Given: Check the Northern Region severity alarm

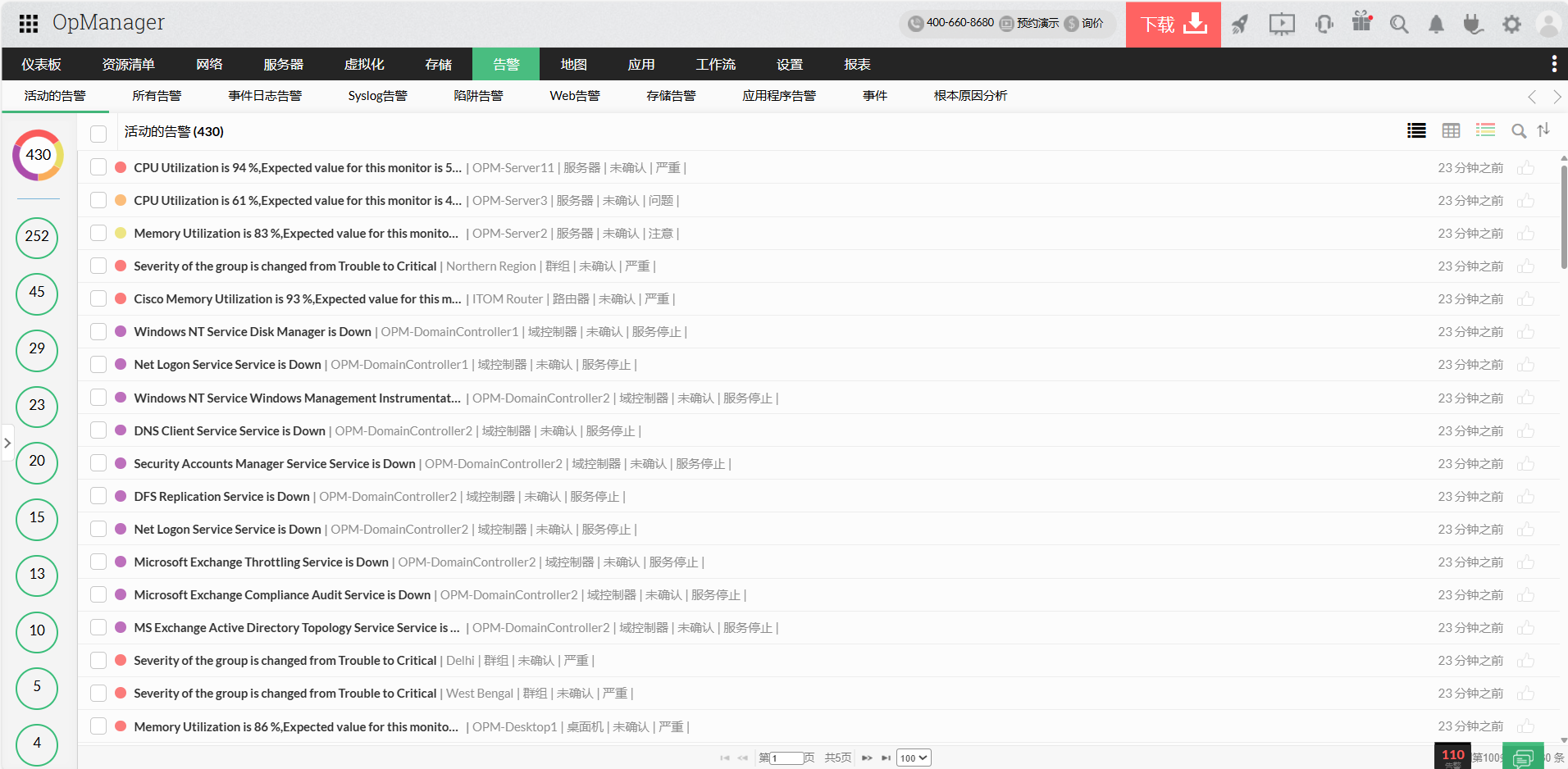Looking at the screenshot, I should 98,266.
